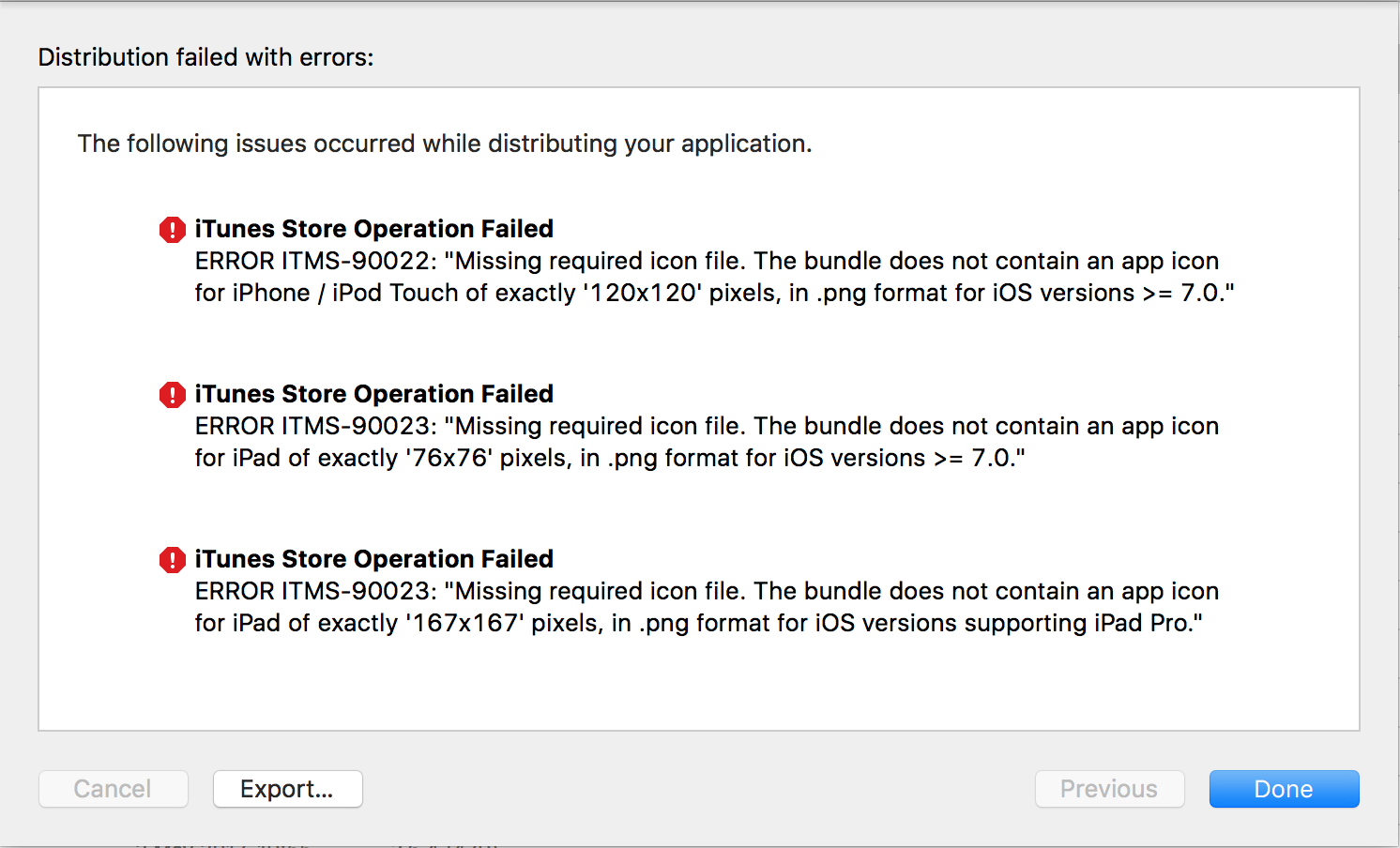
Task: Select the first iTunes Store Operation Failed alert icon
Action: click(x=172, y=230)
